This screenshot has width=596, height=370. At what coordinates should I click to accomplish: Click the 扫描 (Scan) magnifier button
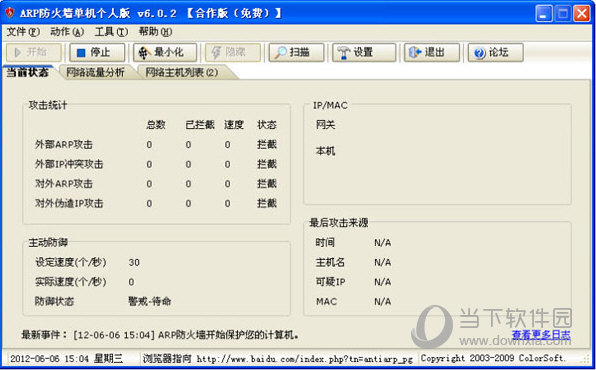pyautogui.click(x=296, y=52)
